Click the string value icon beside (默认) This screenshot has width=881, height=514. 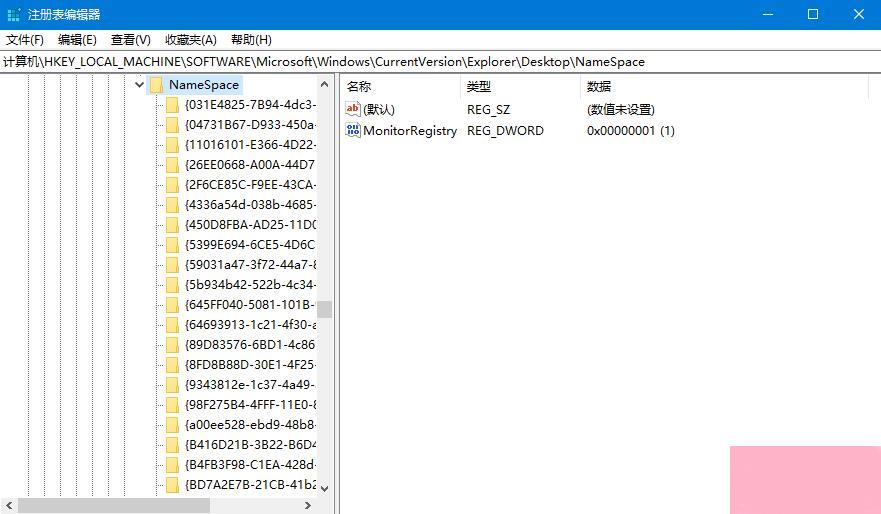pyautogui.click(x=353, y=109)
